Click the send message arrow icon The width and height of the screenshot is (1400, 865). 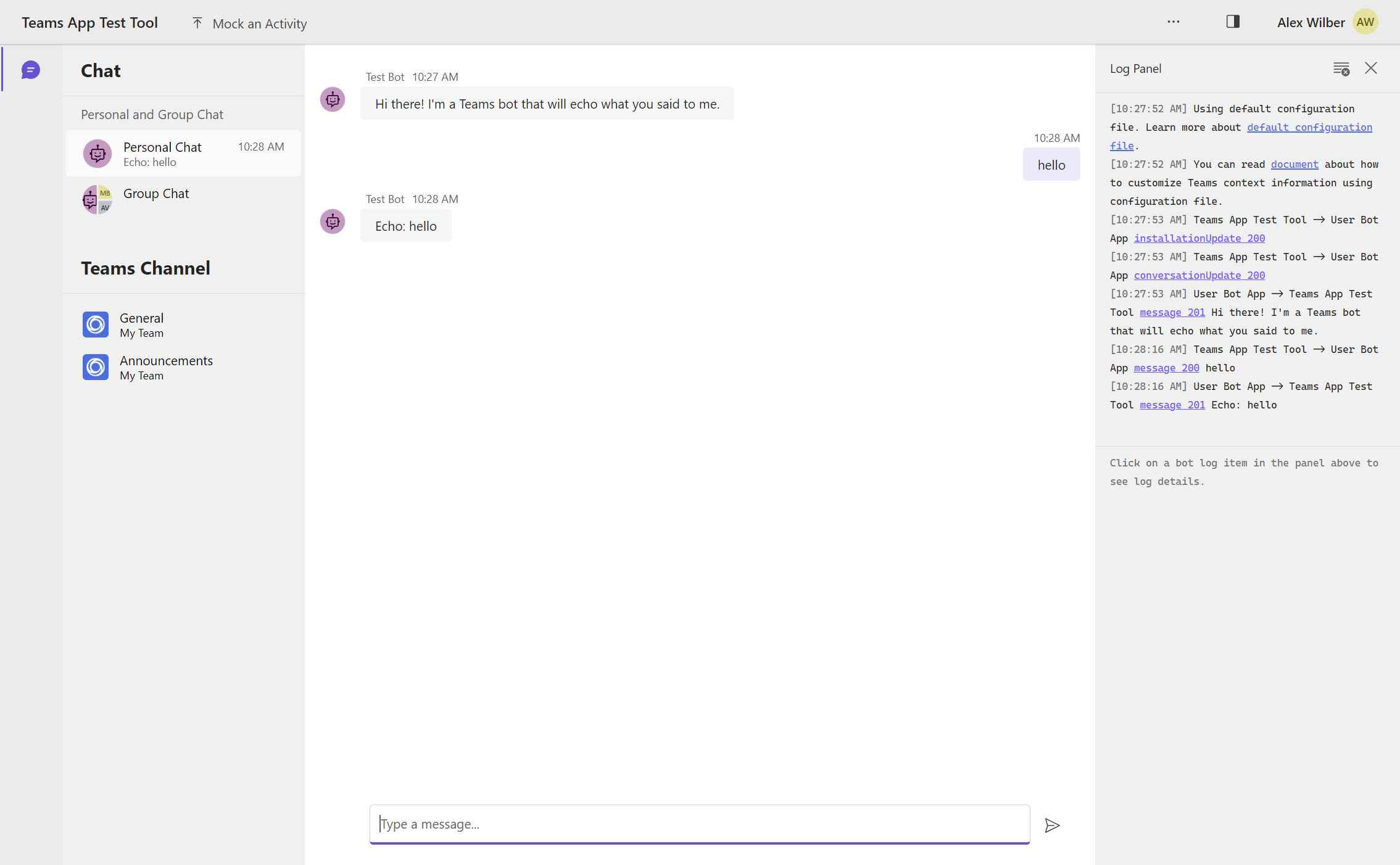click(x=1052, y=825)
